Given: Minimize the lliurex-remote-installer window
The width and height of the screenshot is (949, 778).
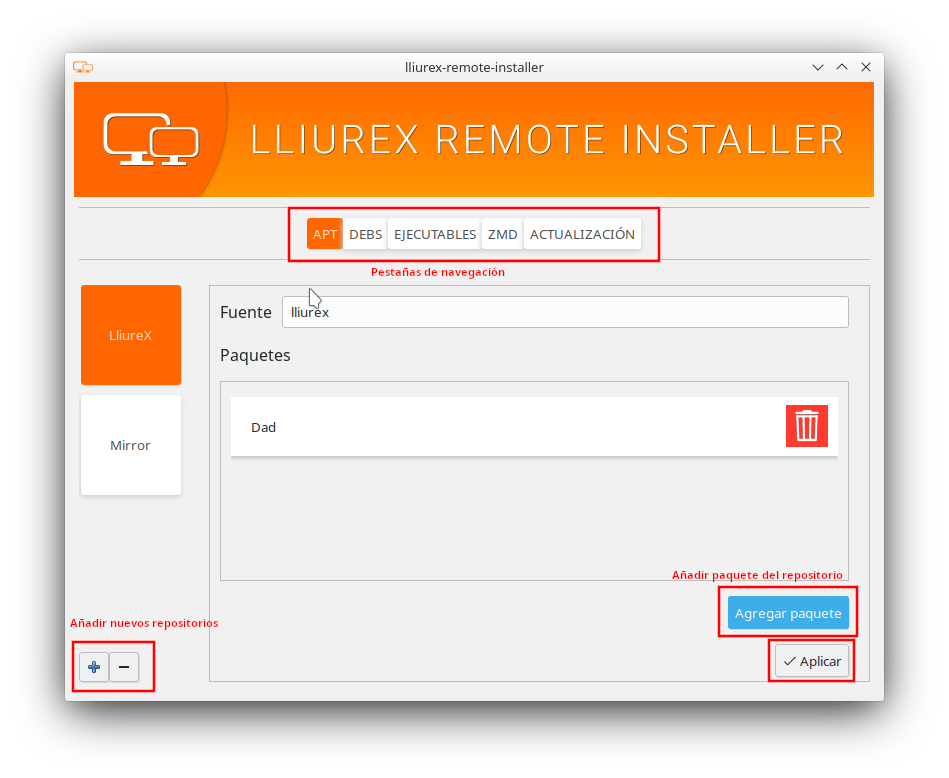Looking at the screenshot, I should pyautogui.click(x=818, y=67).
